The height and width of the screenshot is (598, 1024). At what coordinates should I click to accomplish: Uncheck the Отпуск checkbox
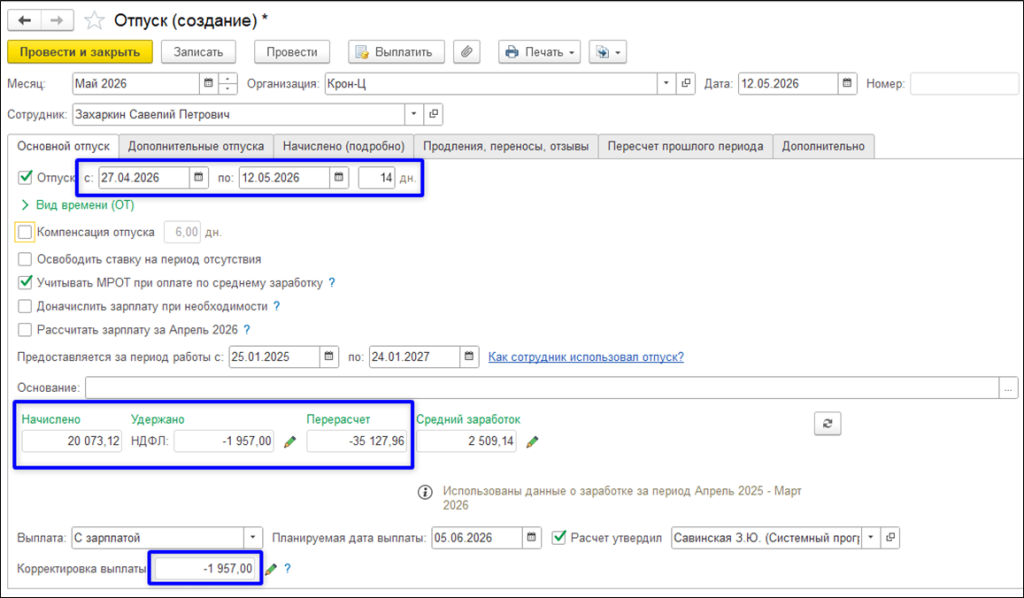click(x=25, y=178)
